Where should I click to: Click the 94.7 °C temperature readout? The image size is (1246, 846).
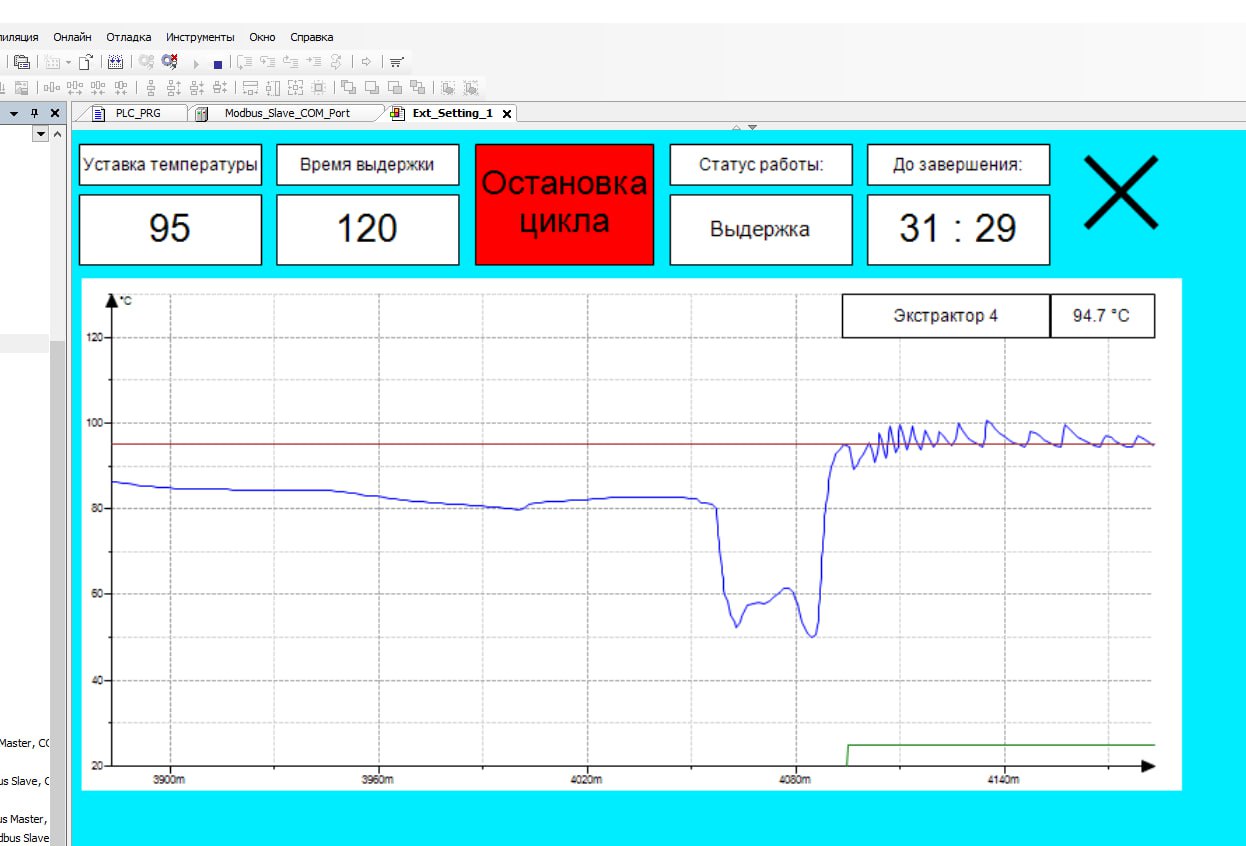point(1102,316)
